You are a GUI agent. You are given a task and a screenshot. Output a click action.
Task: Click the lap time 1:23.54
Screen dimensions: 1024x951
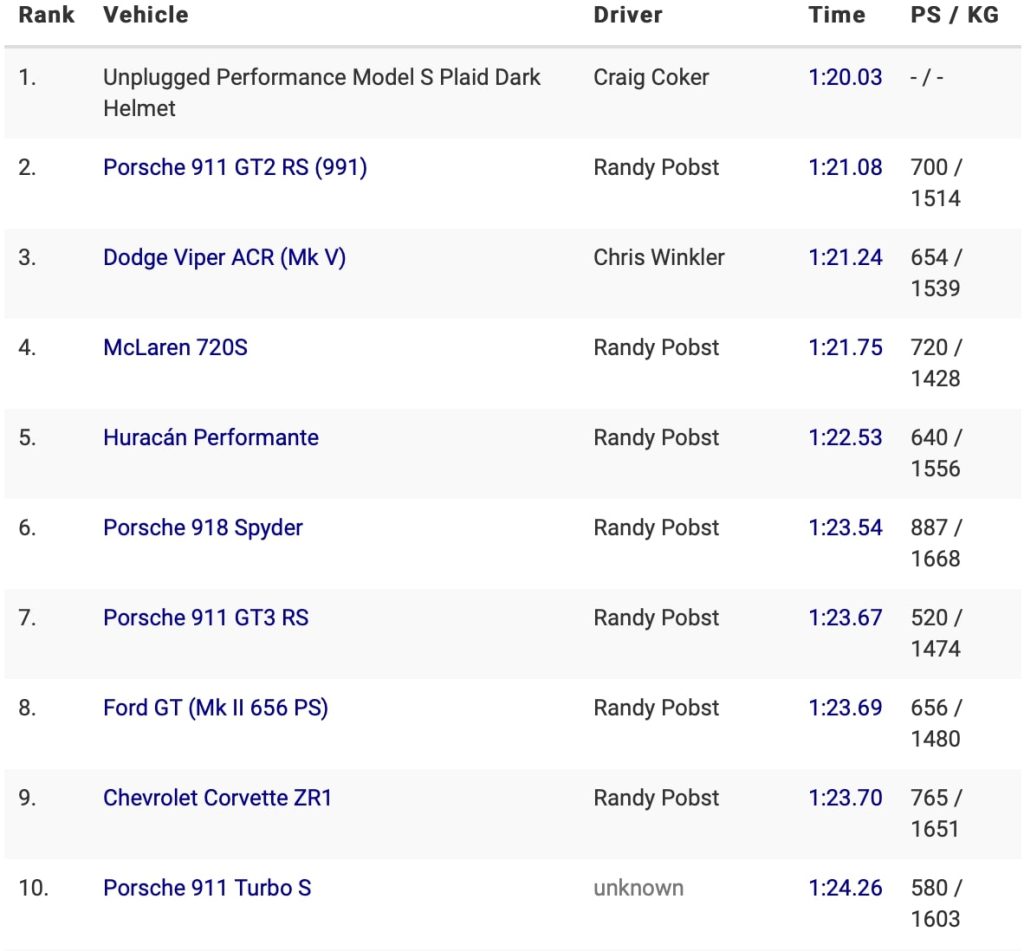tap(845, 528)
